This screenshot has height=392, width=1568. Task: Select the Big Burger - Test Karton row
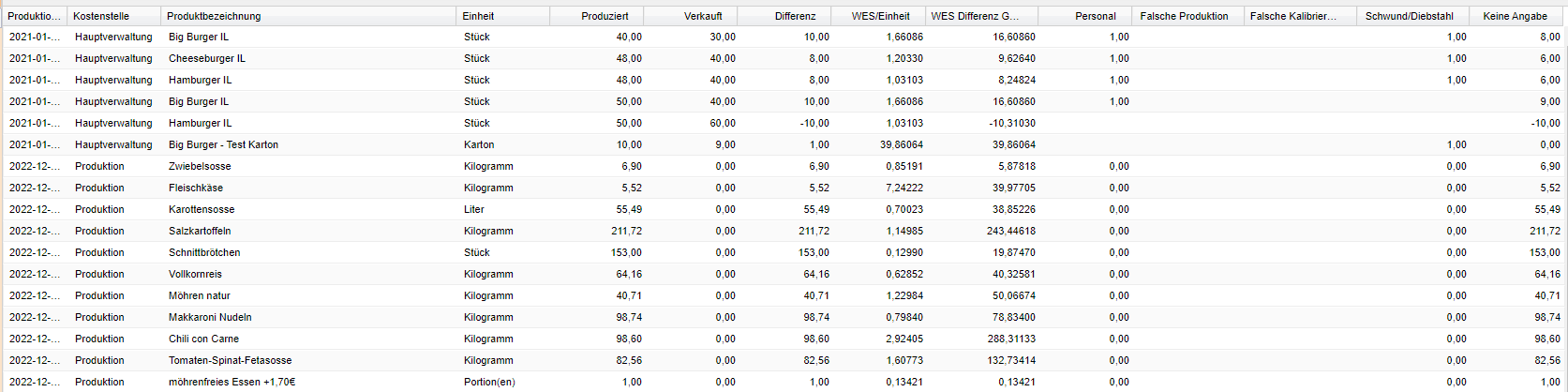click(x=223, y=144)
